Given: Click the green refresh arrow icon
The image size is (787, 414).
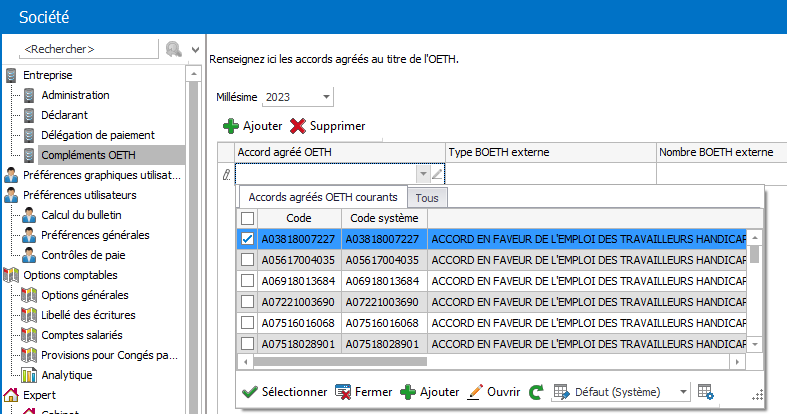Looking at the screenshot, I should tap(536, 392).
